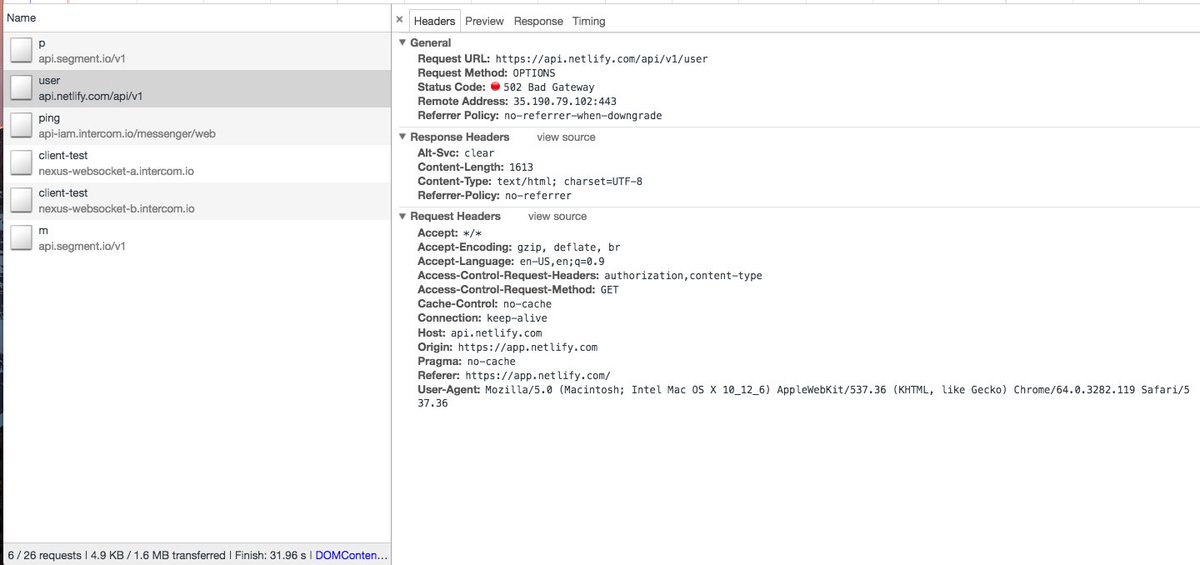View source of Response Headers
Image resolution: width=1200 pixels, height=565 pixels.
tap(566, 137)
